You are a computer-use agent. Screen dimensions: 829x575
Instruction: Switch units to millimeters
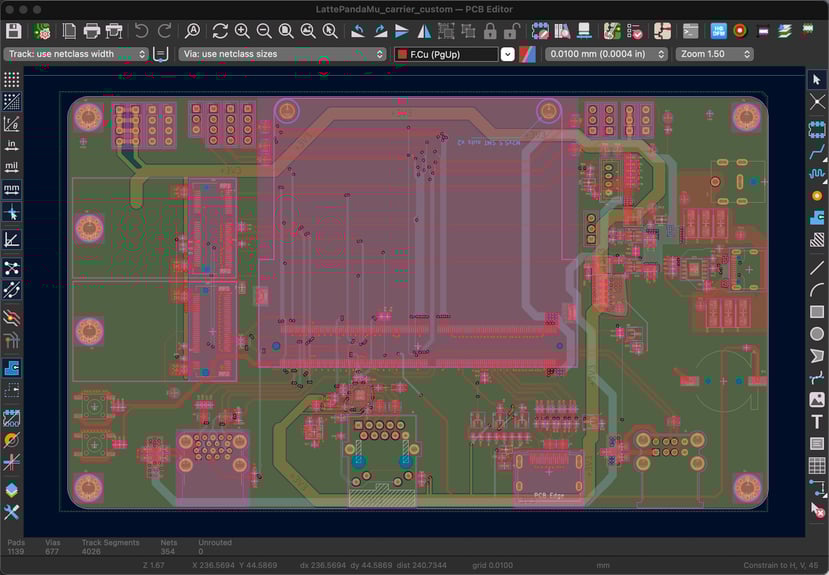click(x=12, y=189)
